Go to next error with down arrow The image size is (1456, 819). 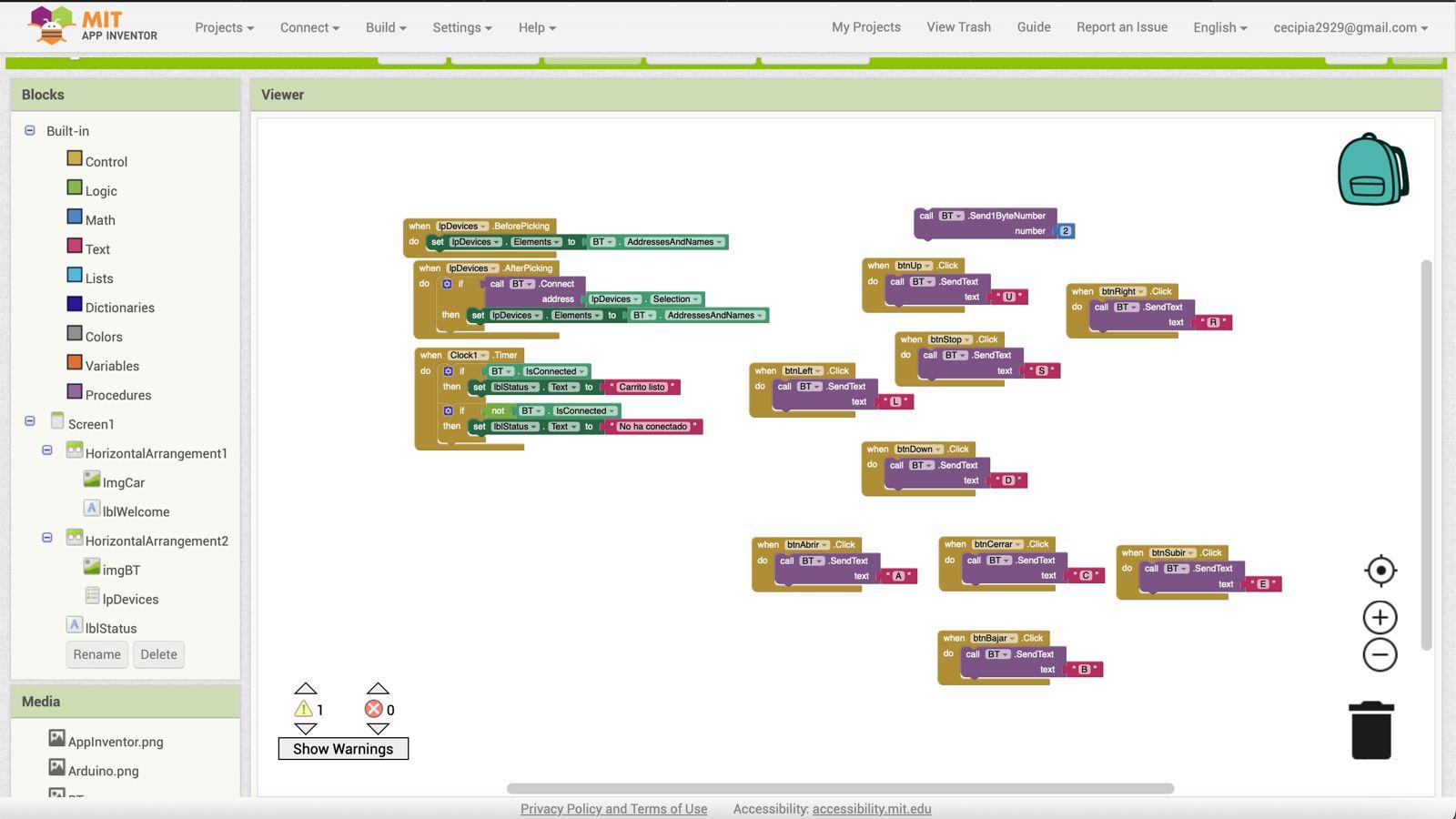click(x=378, y=729)
